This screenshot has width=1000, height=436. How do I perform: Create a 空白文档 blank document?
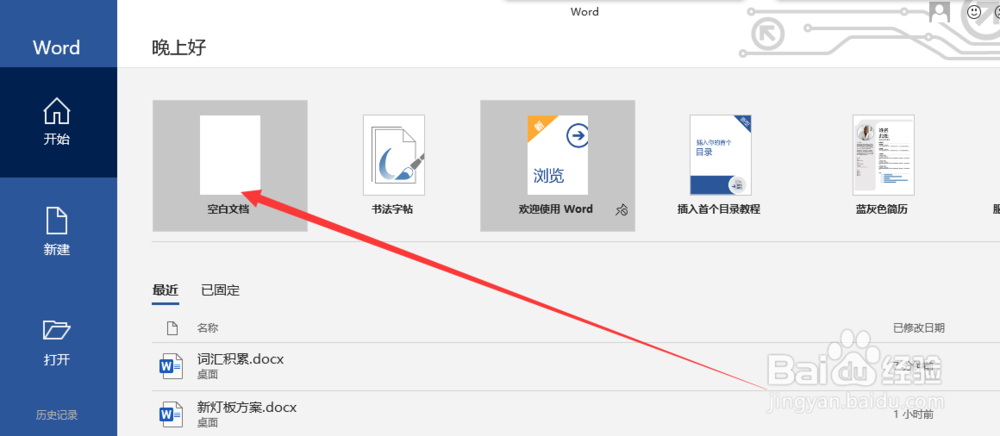(230, 166)
